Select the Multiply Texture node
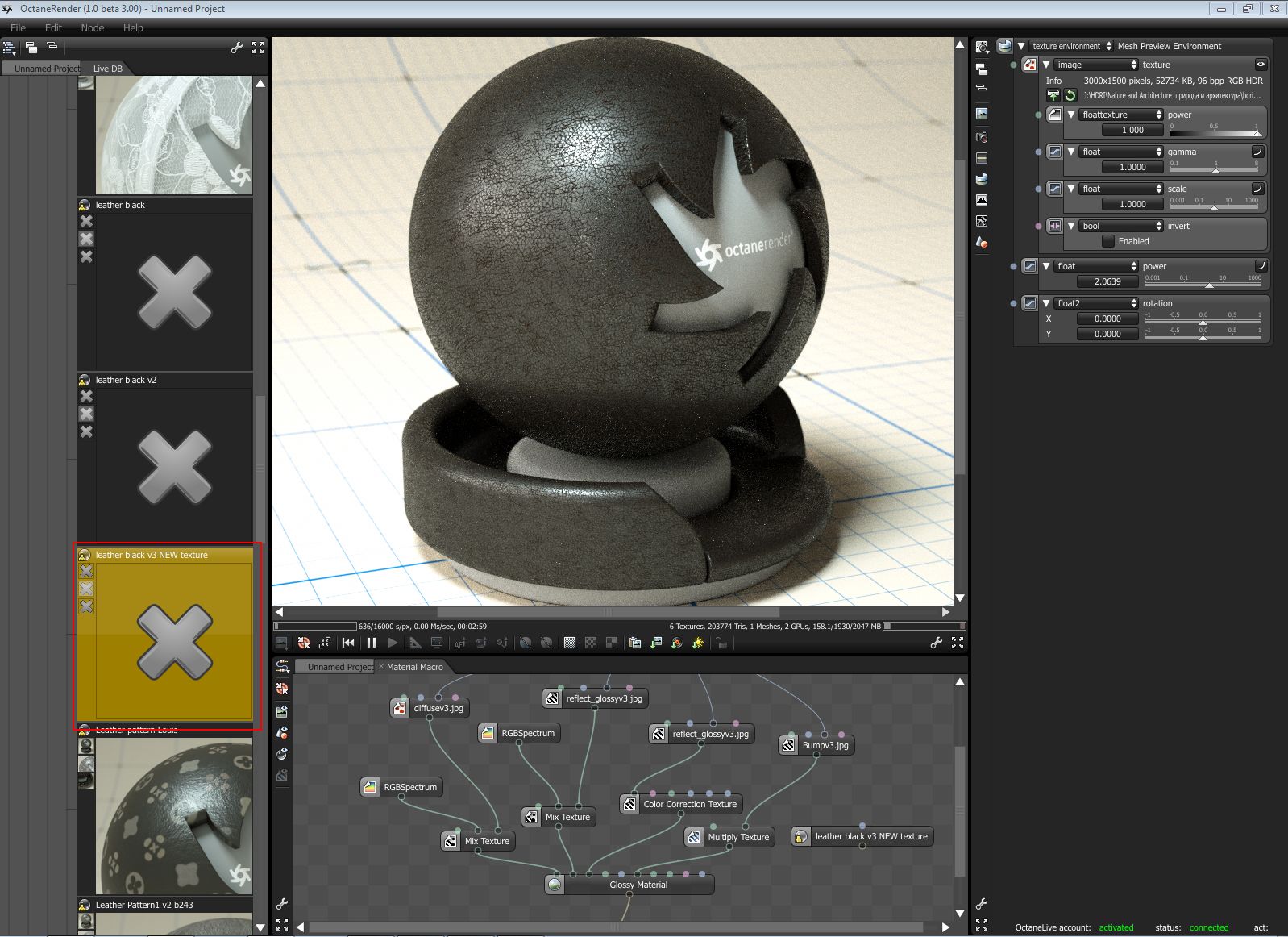Screen dimensions: 1288x937 (729, 837)
